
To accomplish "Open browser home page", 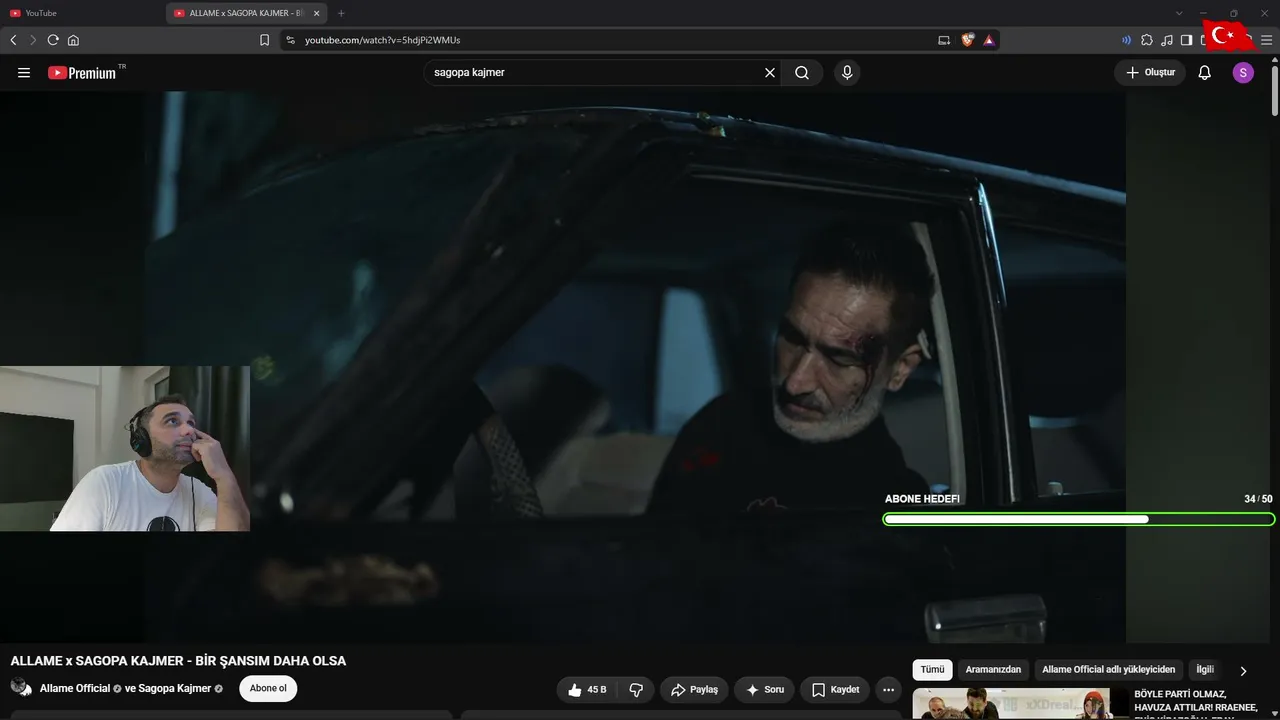I will (x=73, y=40).
